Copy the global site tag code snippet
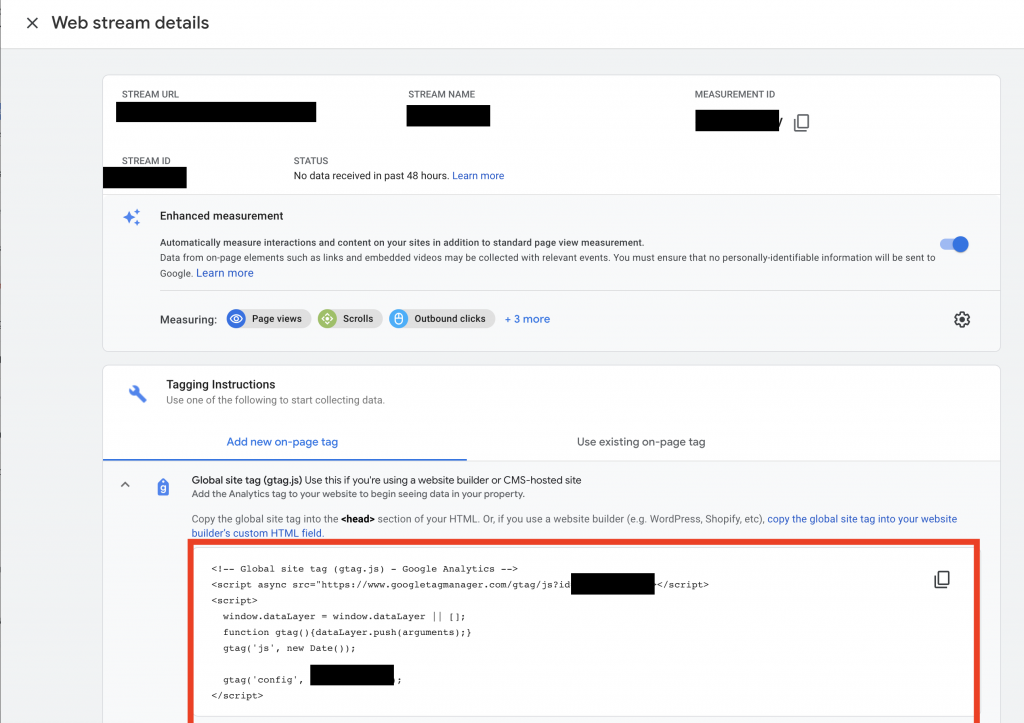 (x=941, y=578)
